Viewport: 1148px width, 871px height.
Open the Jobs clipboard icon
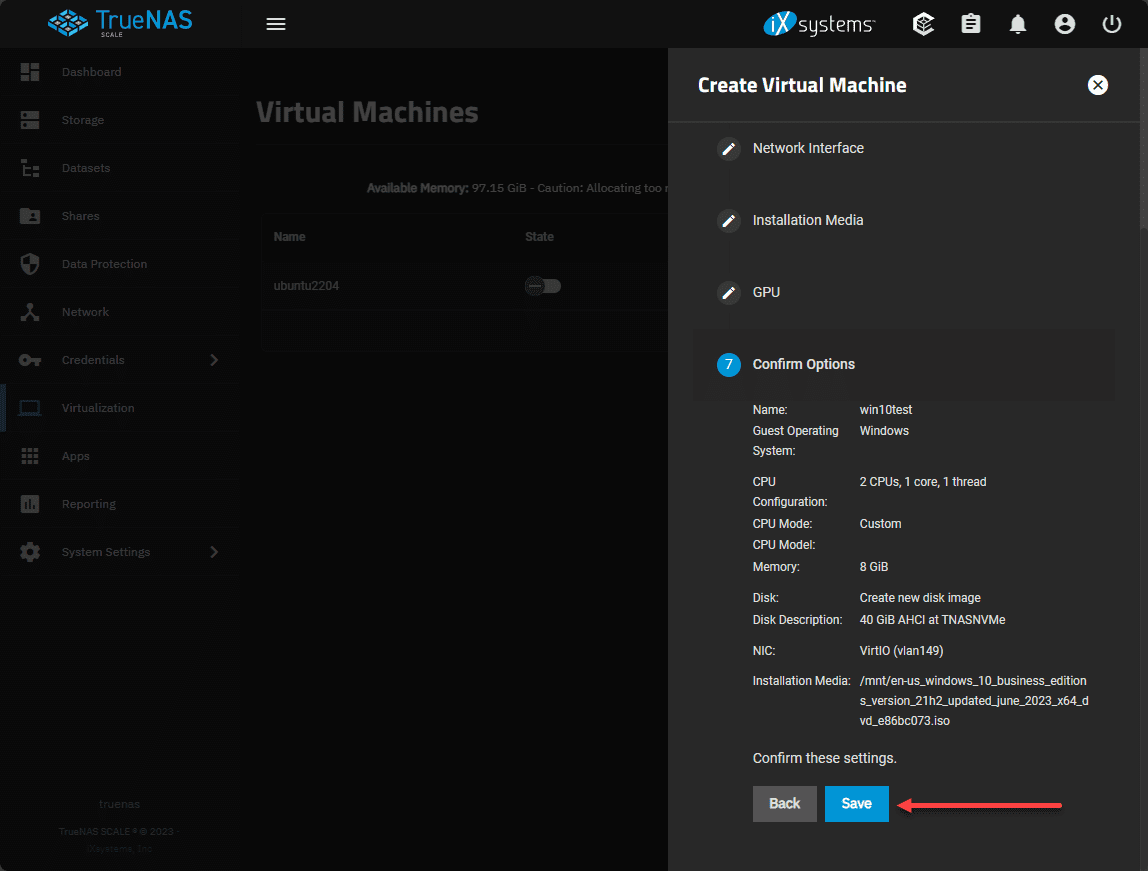pyautogui.click(x=971, y=24)
